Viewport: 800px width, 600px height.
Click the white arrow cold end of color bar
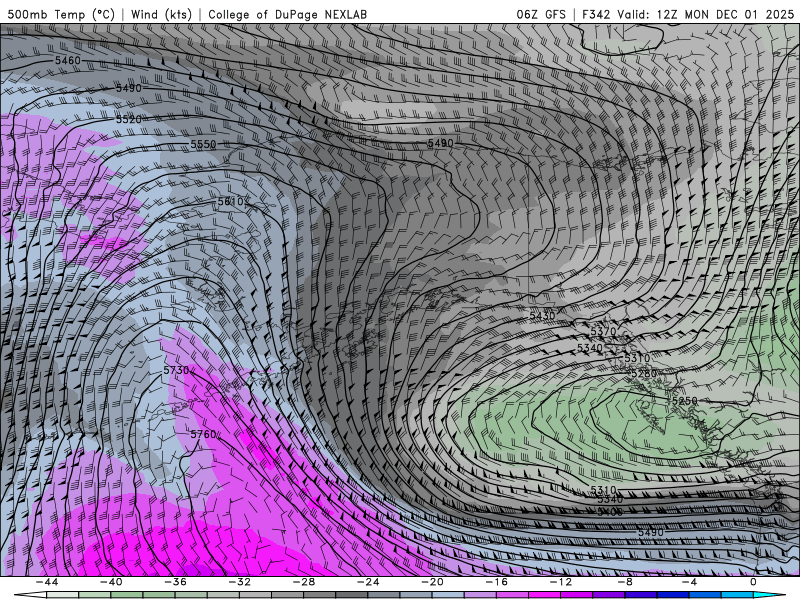click(30, 595)
